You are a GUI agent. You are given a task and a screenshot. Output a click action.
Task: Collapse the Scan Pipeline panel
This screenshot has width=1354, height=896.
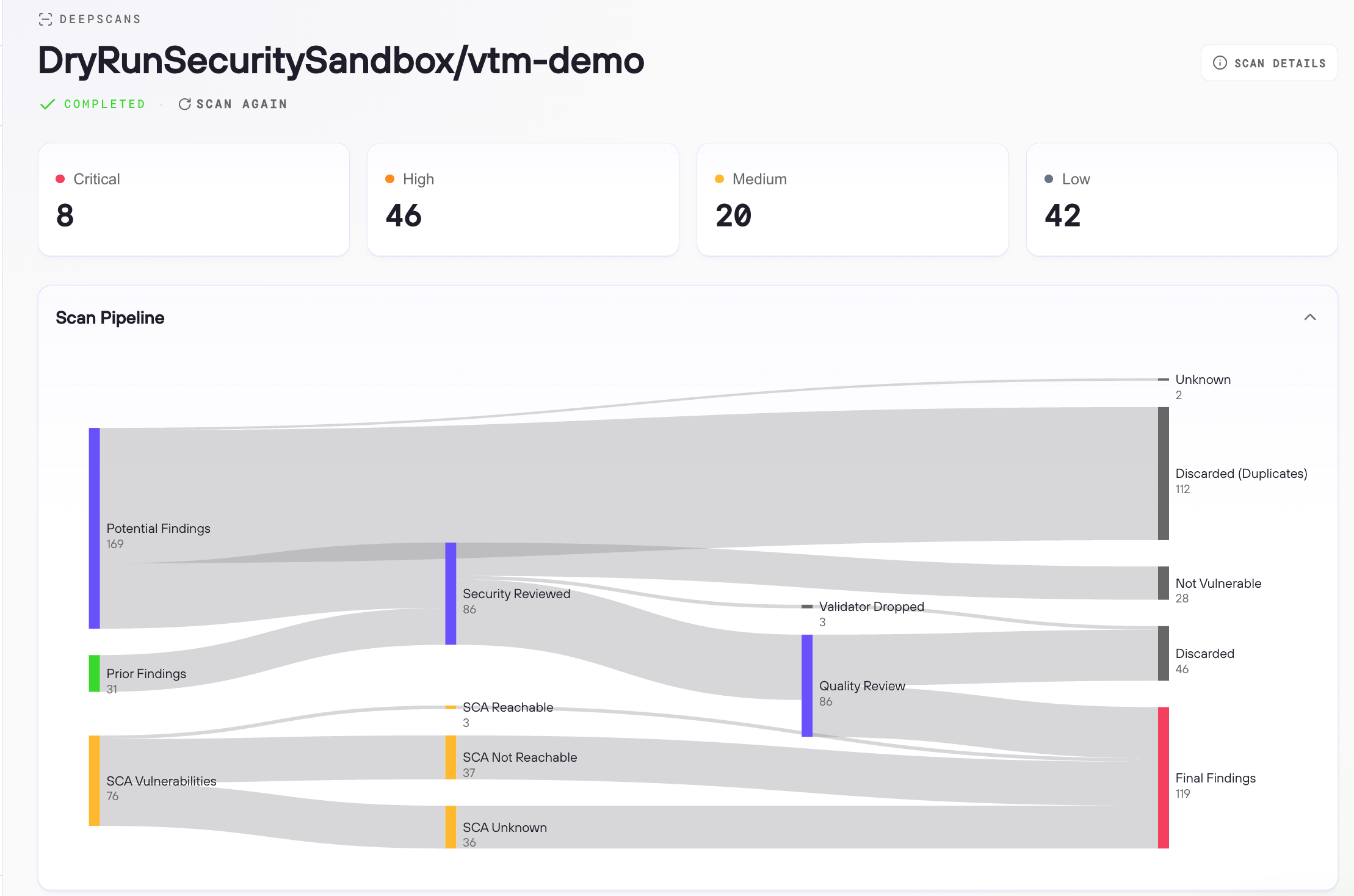1310,317
